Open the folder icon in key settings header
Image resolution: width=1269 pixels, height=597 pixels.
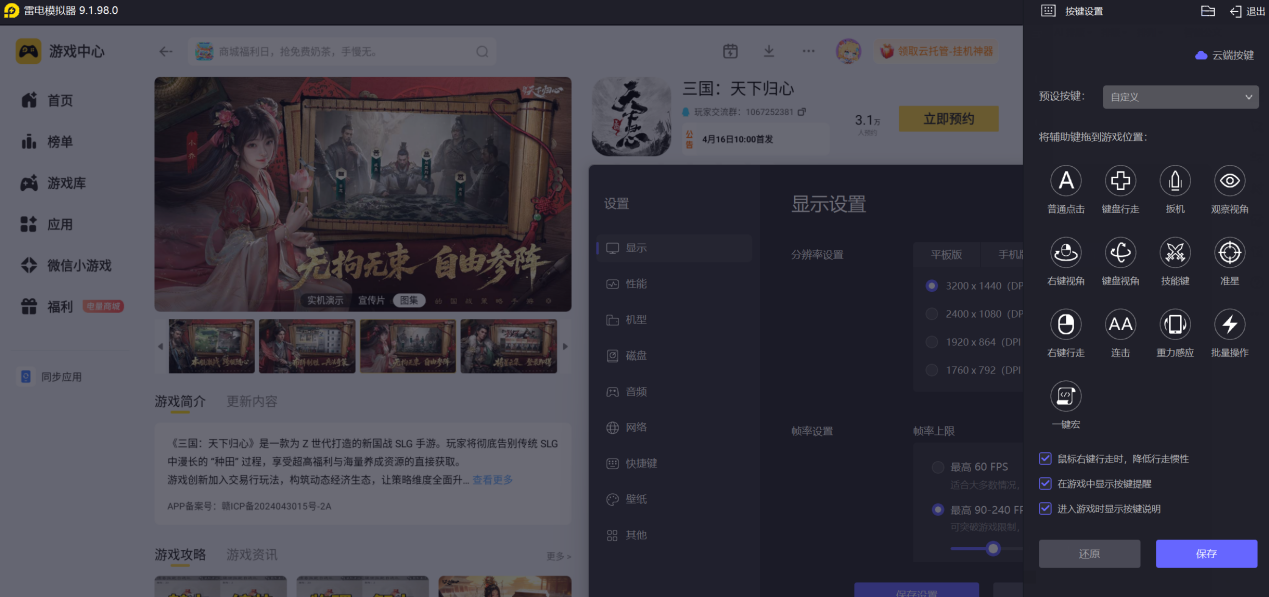tap(1207, 11)
